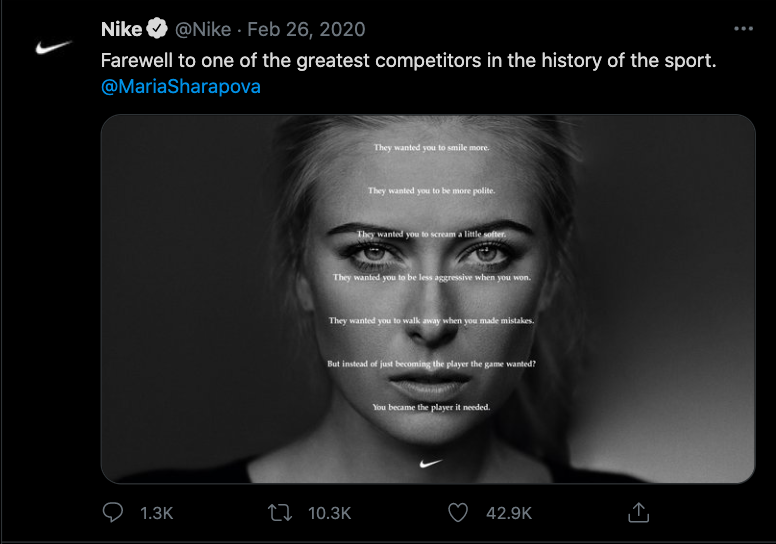This screenshot has width=776, height=544.
Task: Hit the retweet arrows icon
Action: [x=280, y=512]
